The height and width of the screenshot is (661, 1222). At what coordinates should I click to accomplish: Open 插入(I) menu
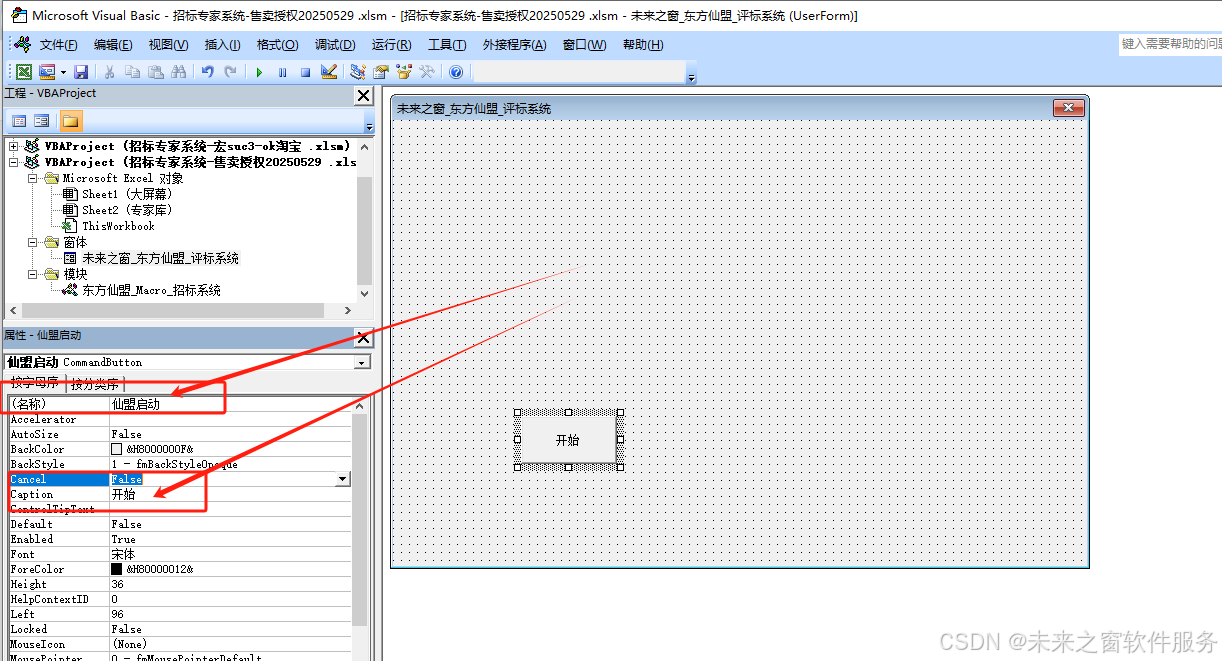[x=222, y=45]
